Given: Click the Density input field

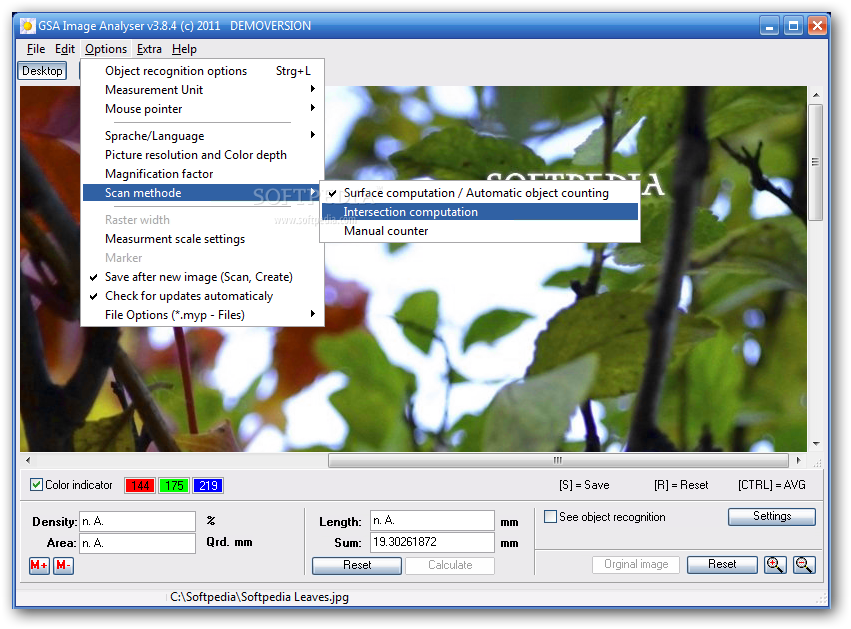Looking at the screenshot, I should click(x=137, y=522).
